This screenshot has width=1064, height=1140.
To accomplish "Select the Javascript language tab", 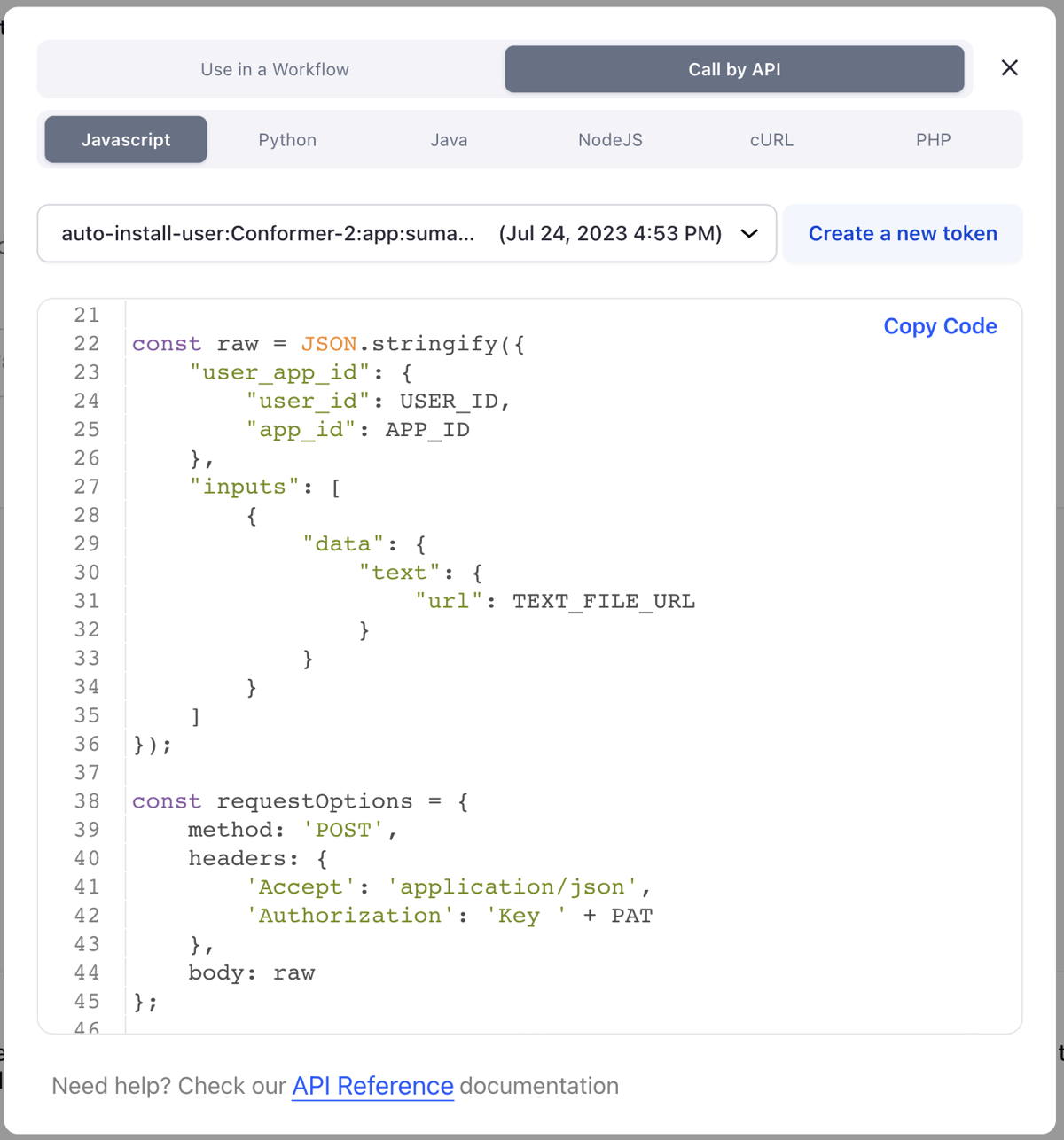I will click(x=125, y=139).
